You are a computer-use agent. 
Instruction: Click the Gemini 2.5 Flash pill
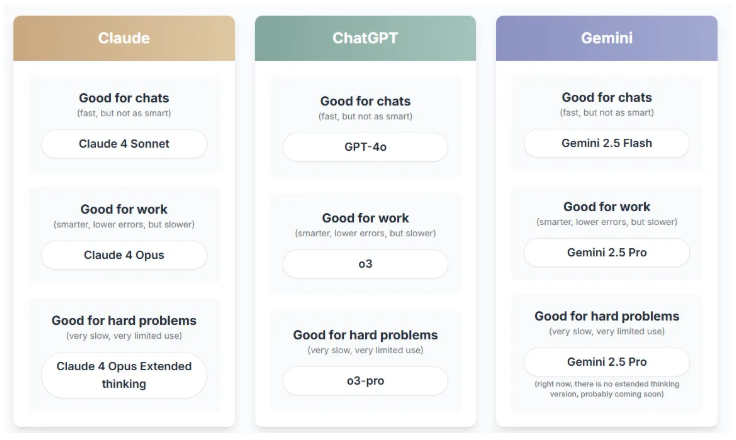(x=606, y=143)
